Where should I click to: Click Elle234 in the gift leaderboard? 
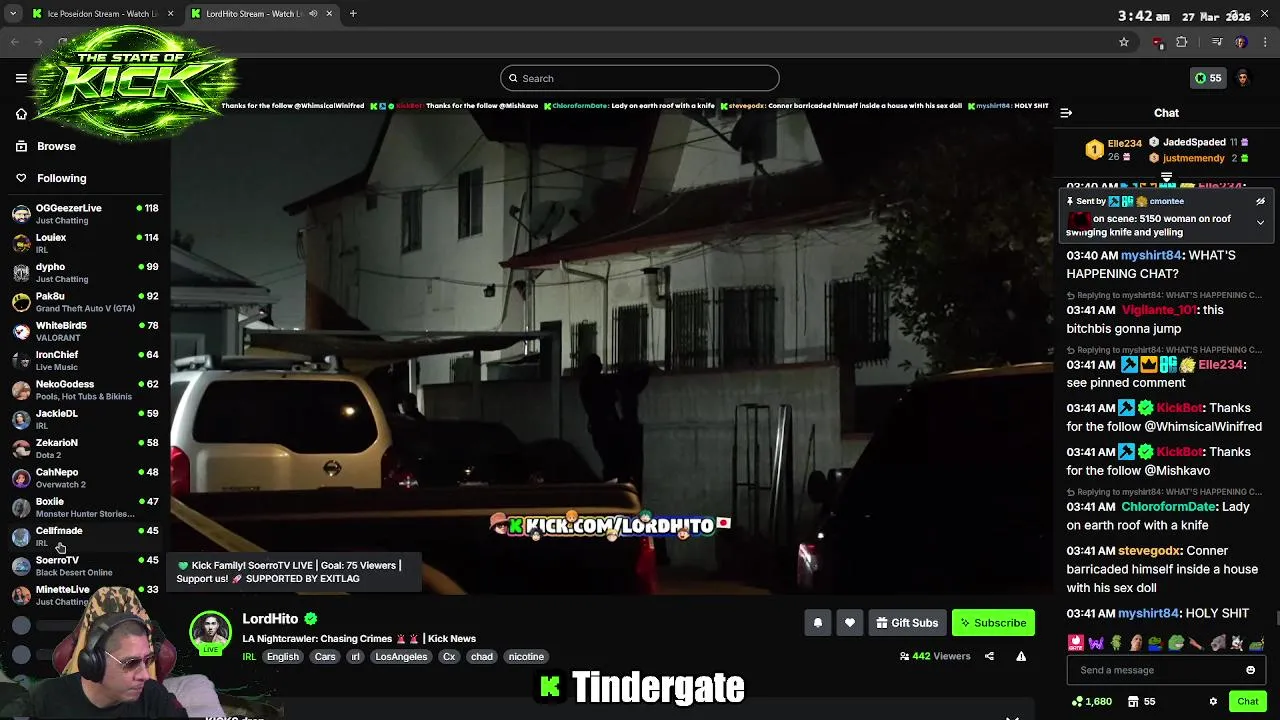point(1124,144)
